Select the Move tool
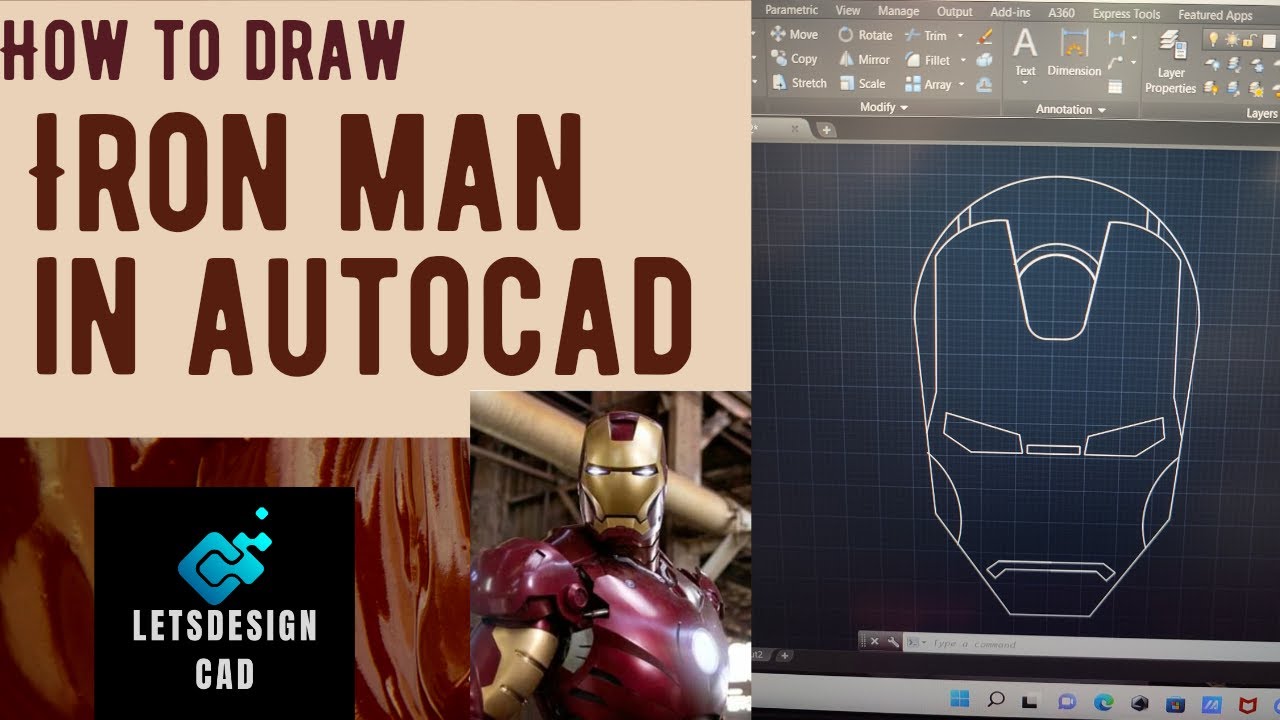 (795, 34)
